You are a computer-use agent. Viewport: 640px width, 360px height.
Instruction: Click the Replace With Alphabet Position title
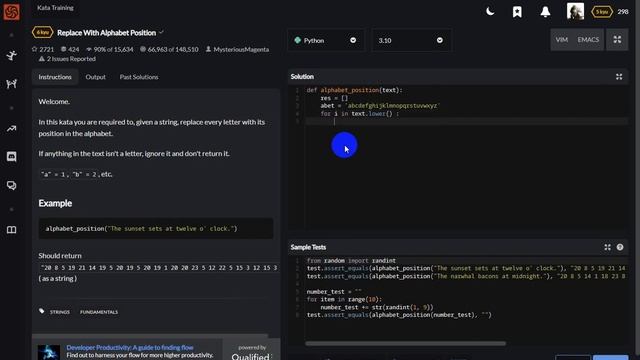[107, 33]
